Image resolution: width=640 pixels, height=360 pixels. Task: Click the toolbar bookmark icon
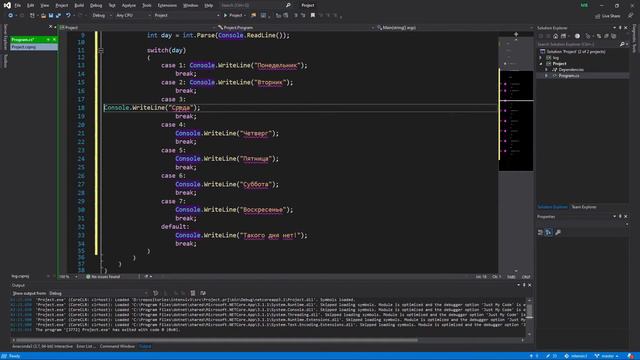click(313, 16)
